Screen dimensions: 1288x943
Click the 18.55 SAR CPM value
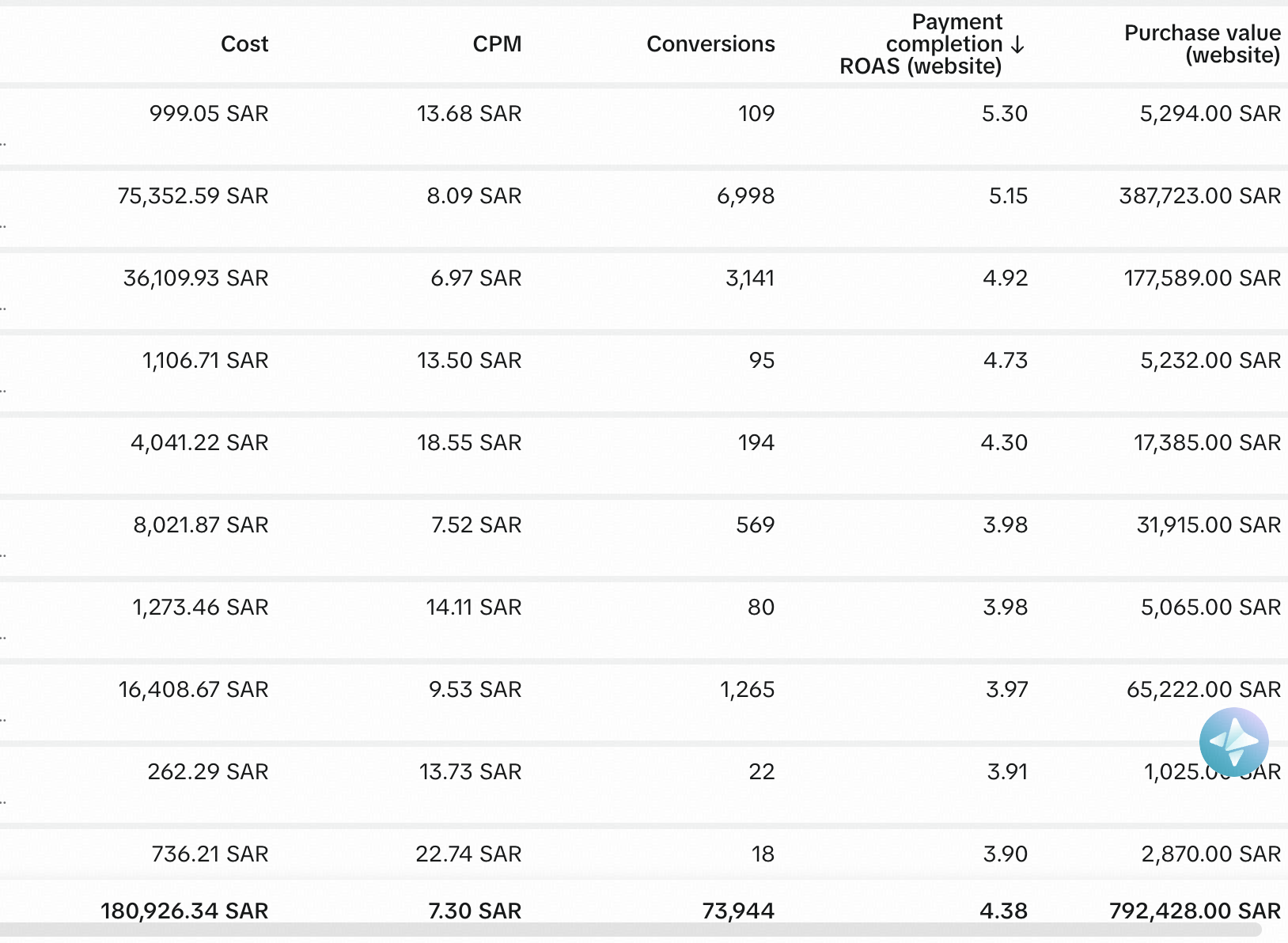[x=469, y=443]
